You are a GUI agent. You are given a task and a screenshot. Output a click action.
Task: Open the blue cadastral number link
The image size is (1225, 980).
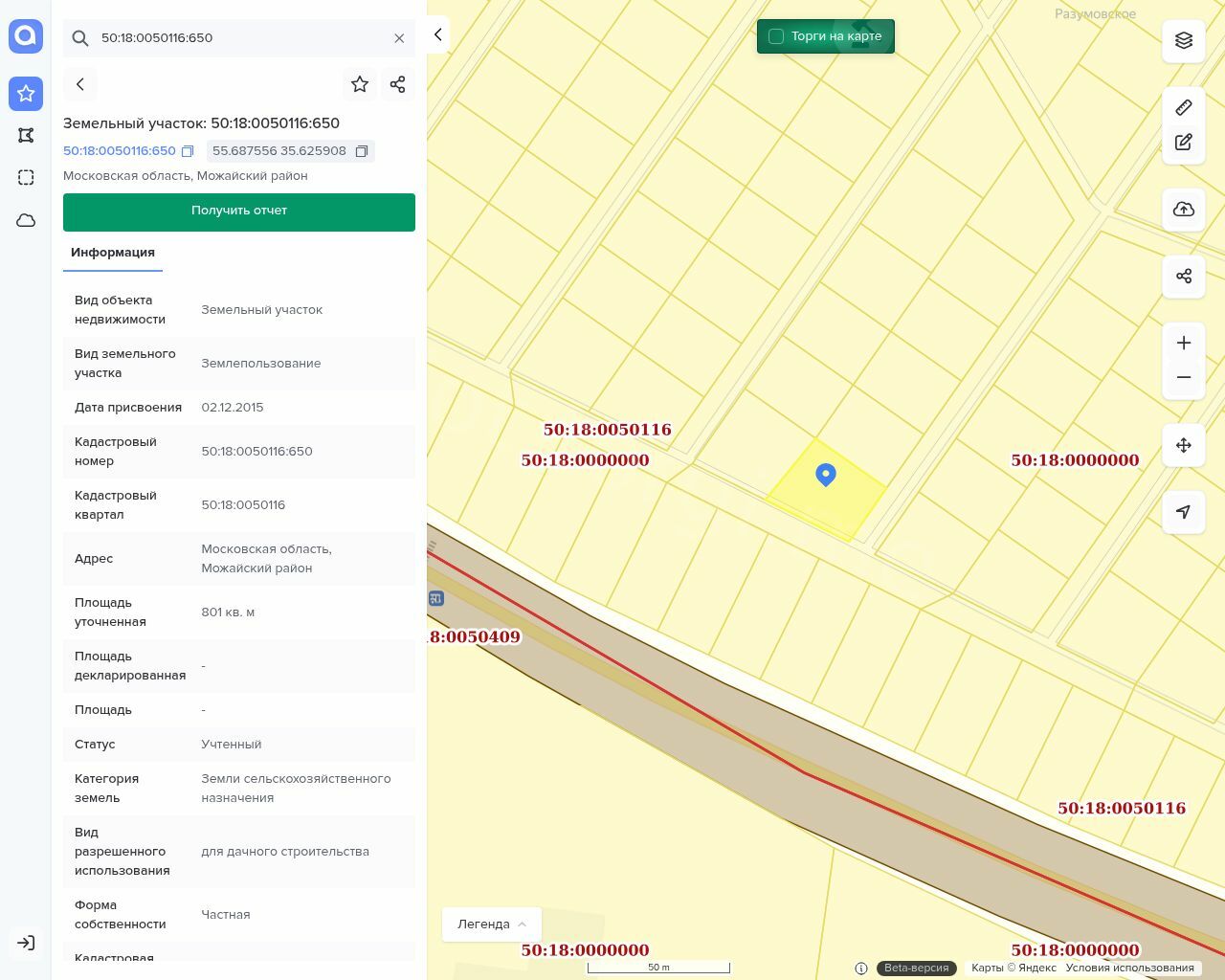[120, 151]
